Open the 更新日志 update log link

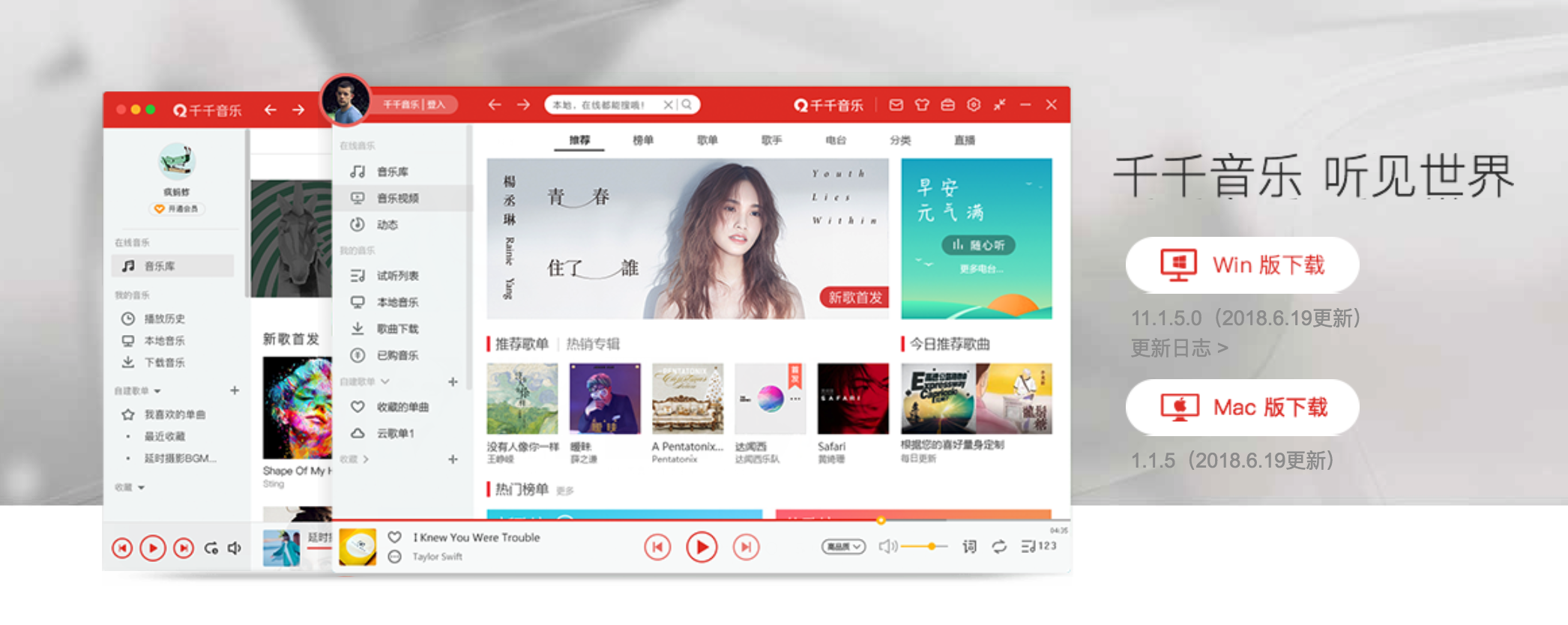1179,348
